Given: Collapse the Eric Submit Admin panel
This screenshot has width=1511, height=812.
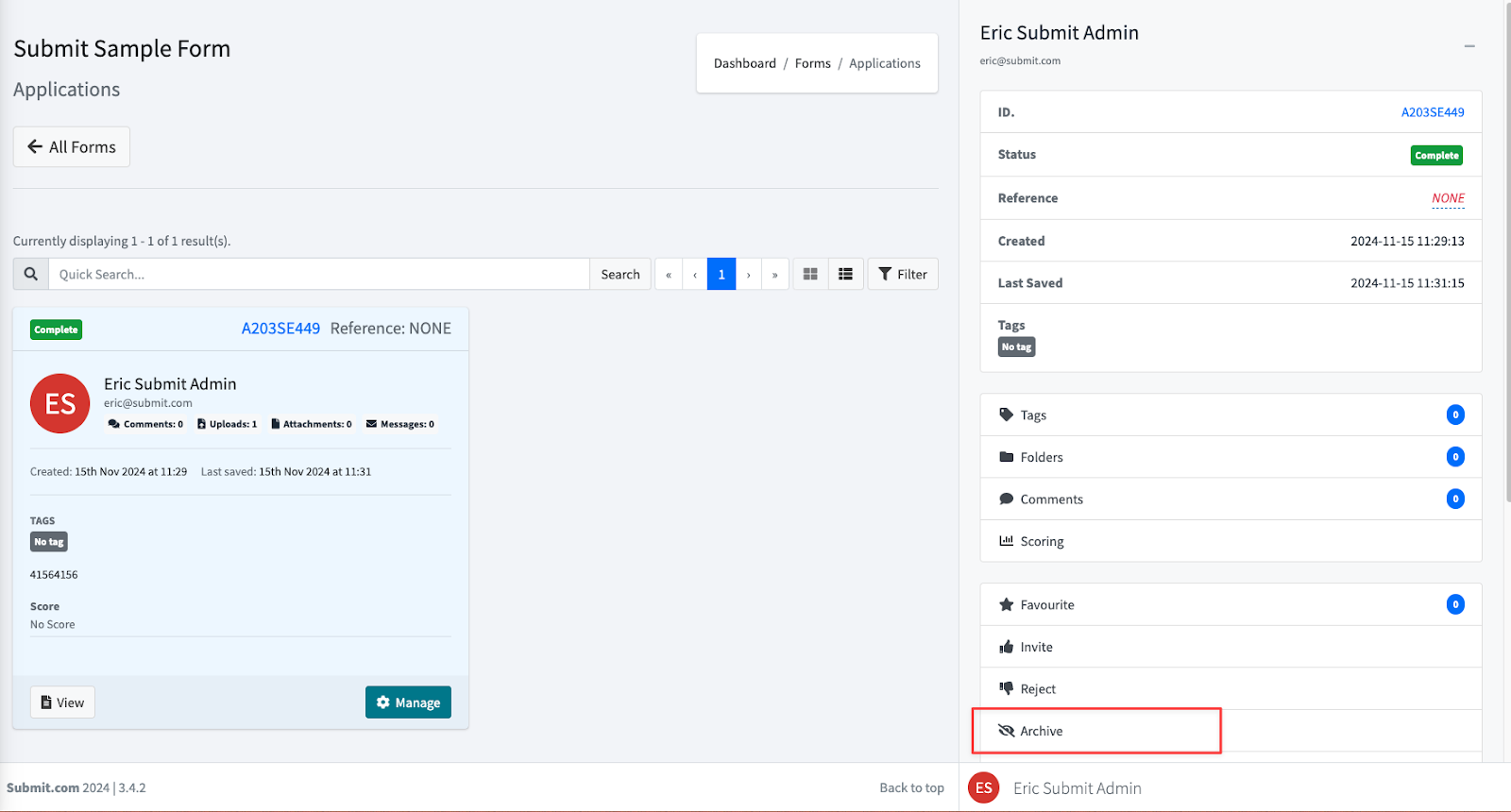Looking at the screenshot, I should pos(1469,46).
